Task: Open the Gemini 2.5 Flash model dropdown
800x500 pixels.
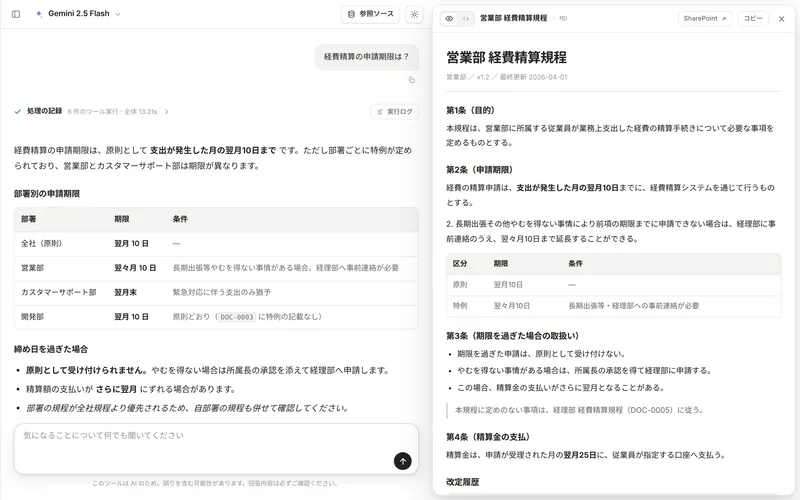Action: [78, 14]
